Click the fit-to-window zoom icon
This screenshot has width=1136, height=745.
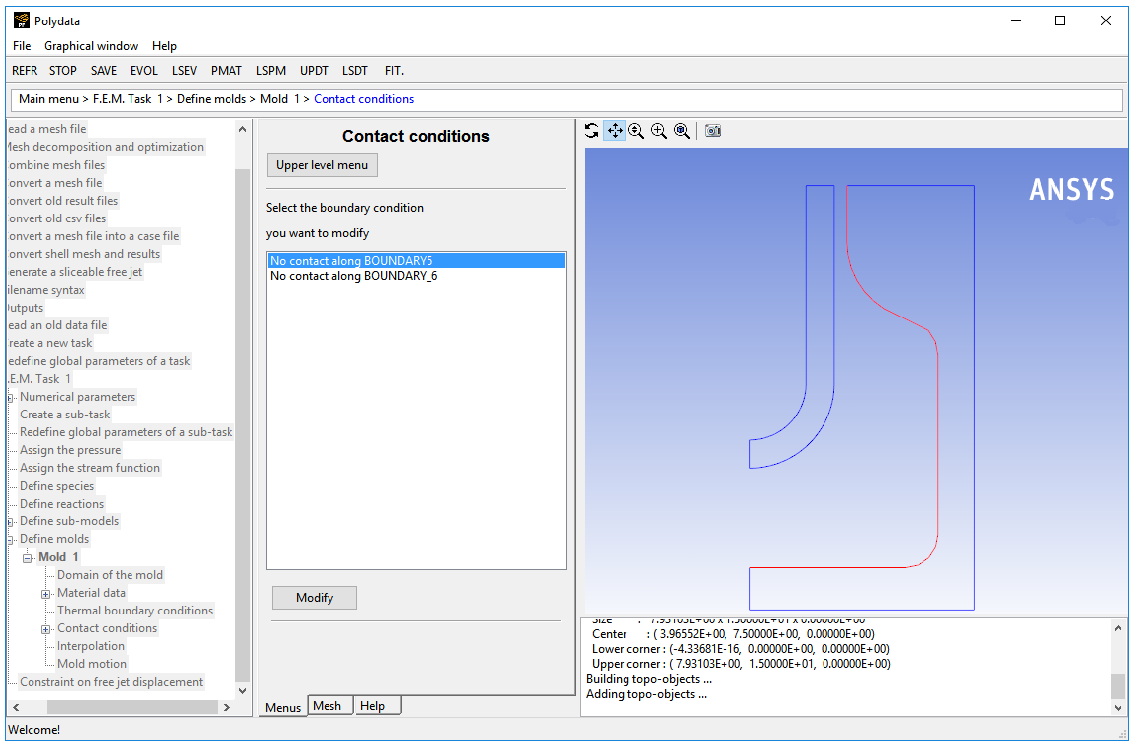(x=682, y=130)
